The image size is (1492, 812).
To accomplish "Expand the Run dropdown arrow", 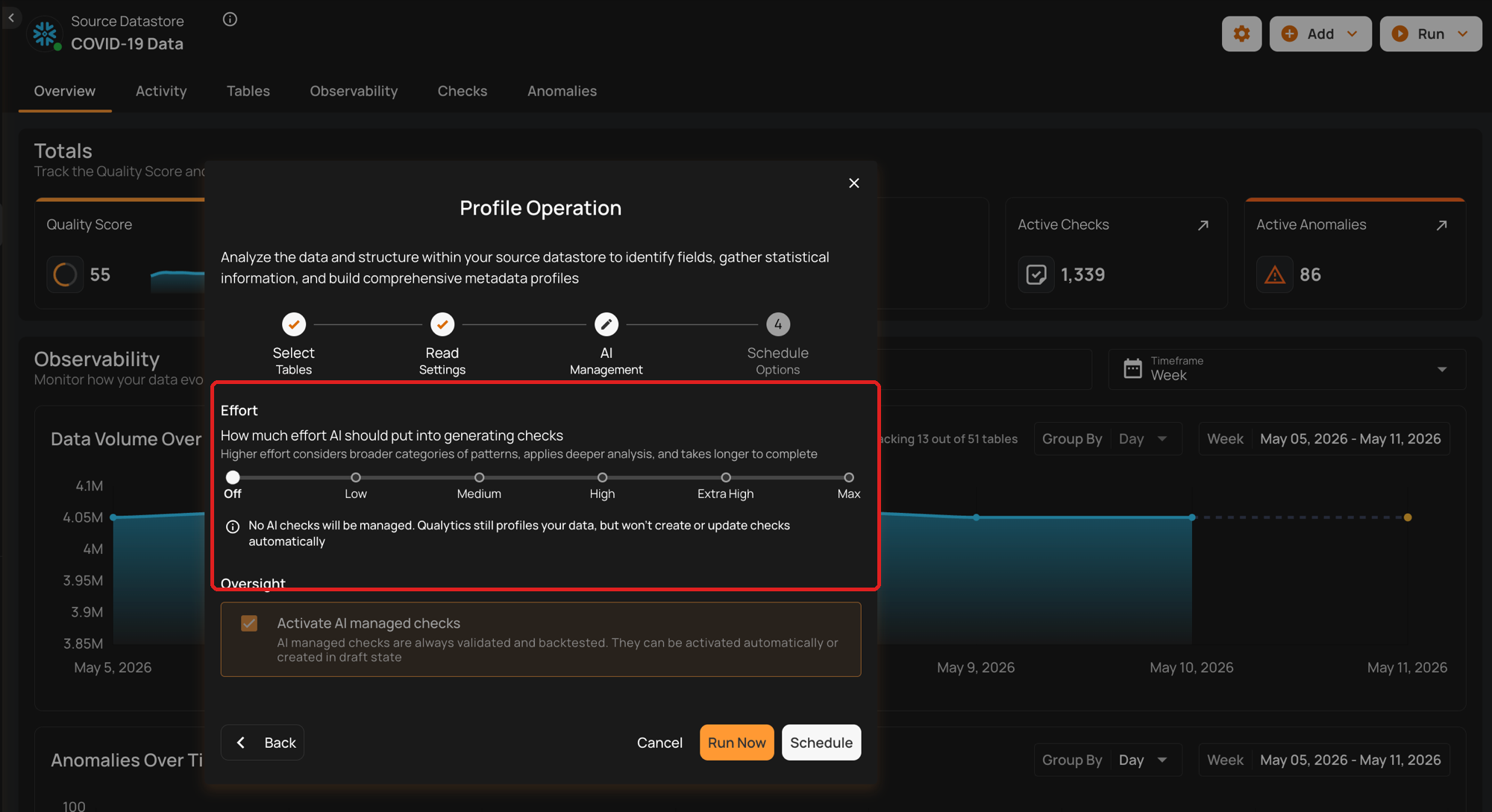I will coord(1462,34).
